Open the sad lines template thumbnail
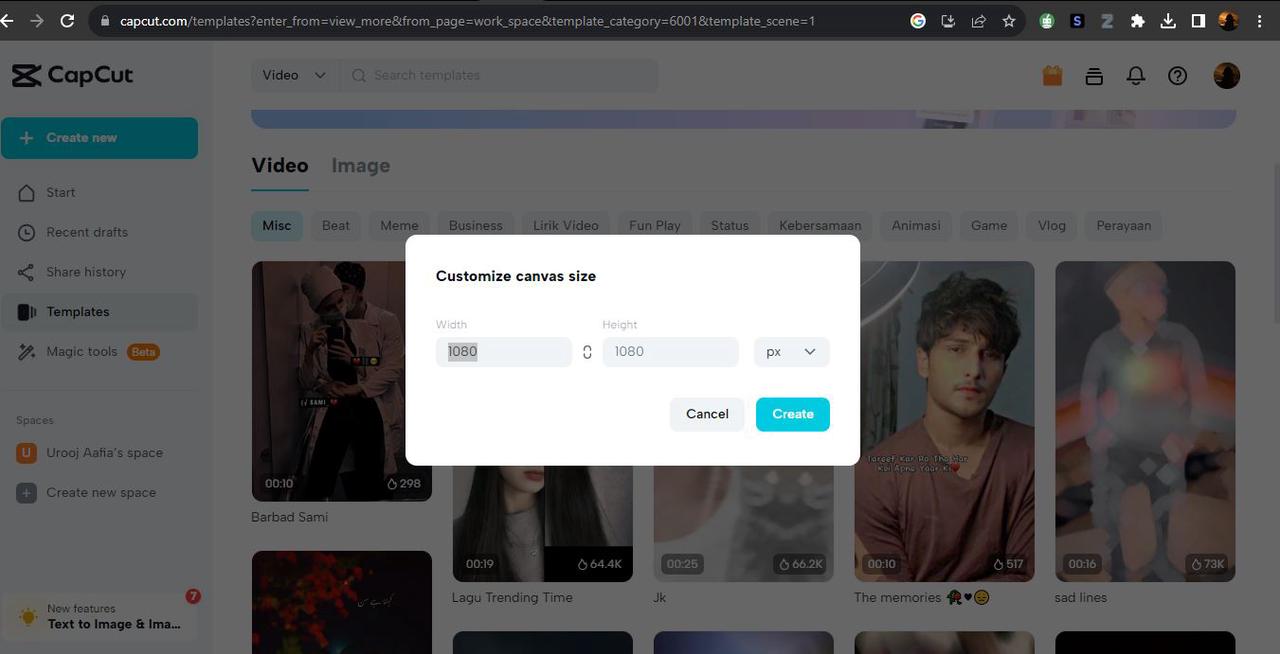1280x654 pixels. coord(1145,421)
